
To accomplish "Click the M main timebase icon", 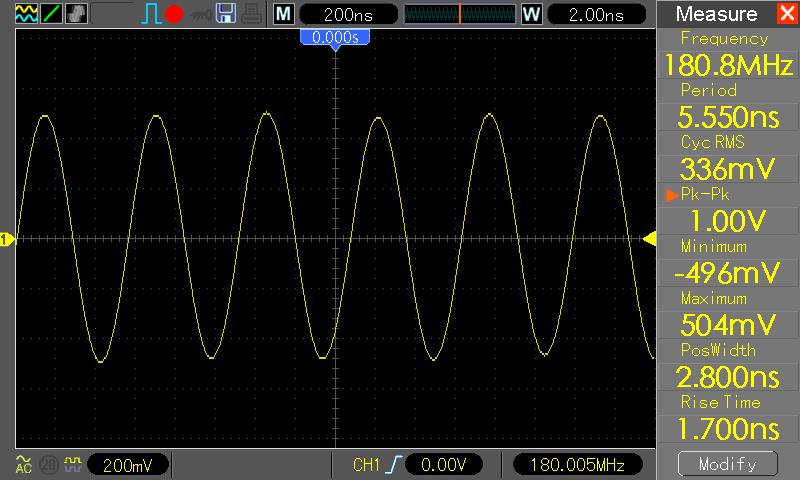I will [x=284, y=14].
